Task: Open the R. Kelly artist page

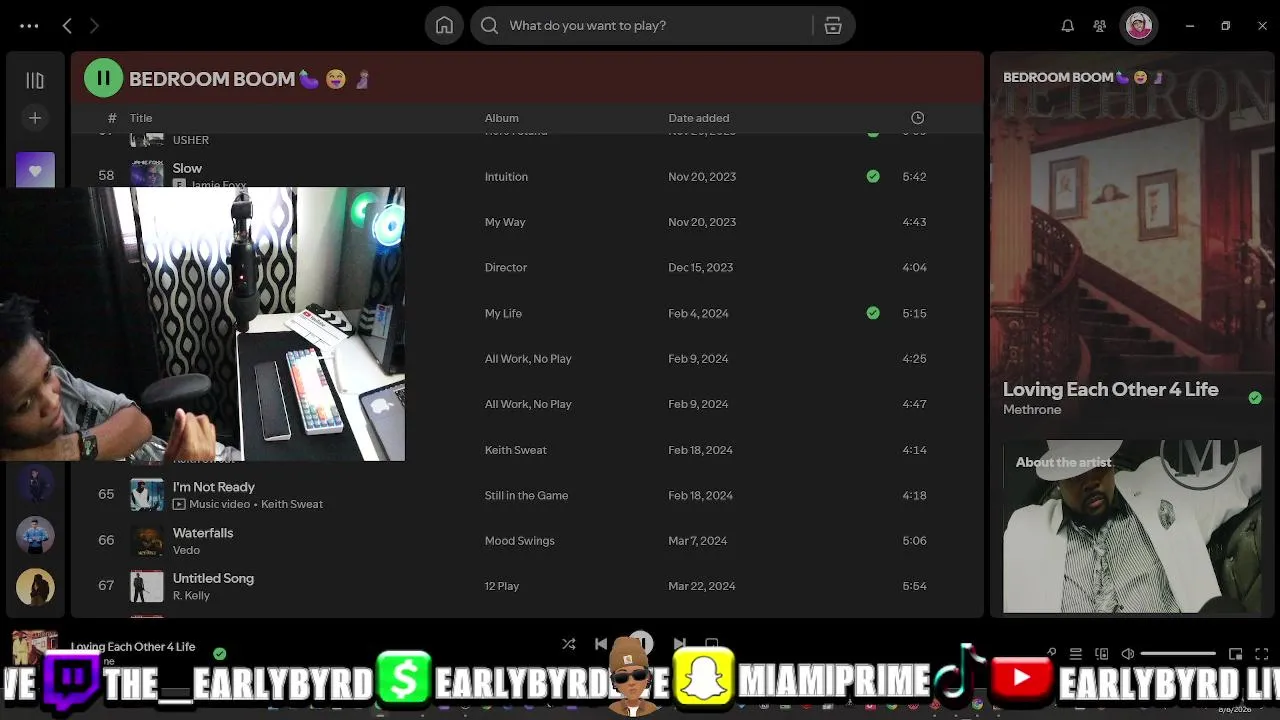Action: tap(191, 595)
